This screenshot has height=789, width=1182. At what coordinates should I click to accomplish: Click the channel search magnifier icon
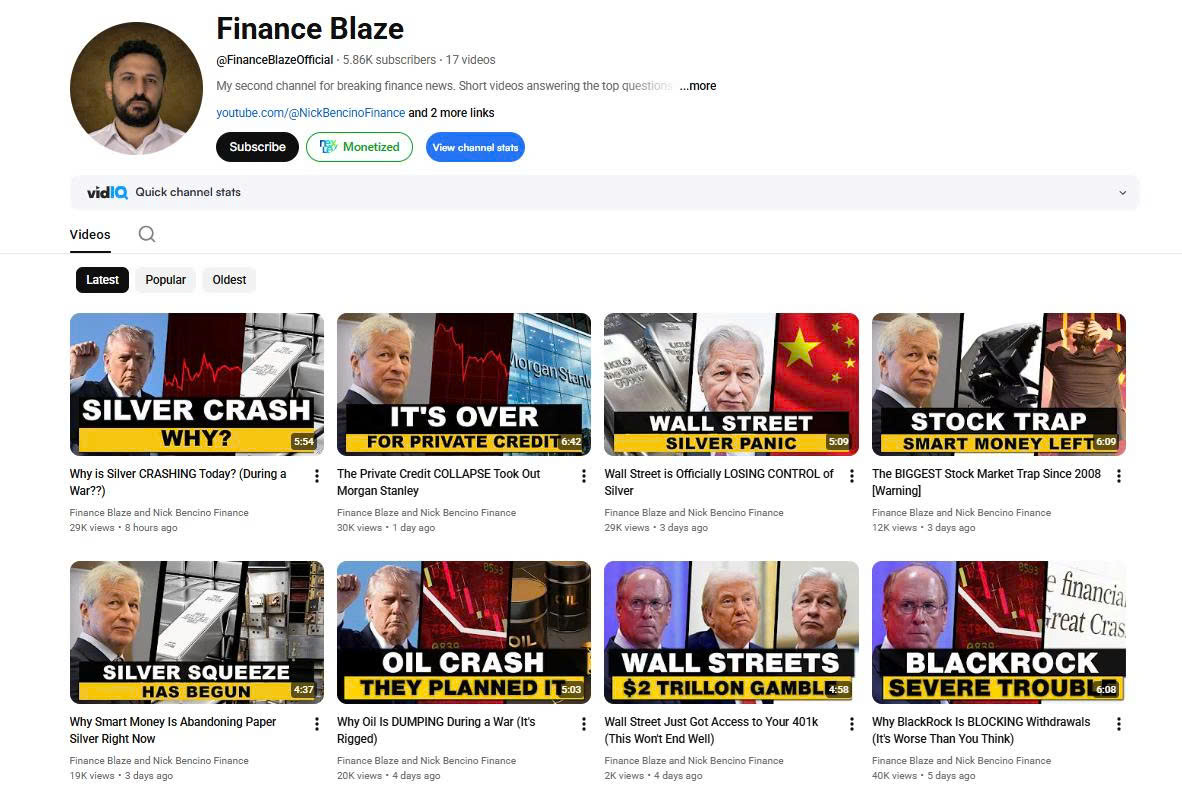coord(147,234)
